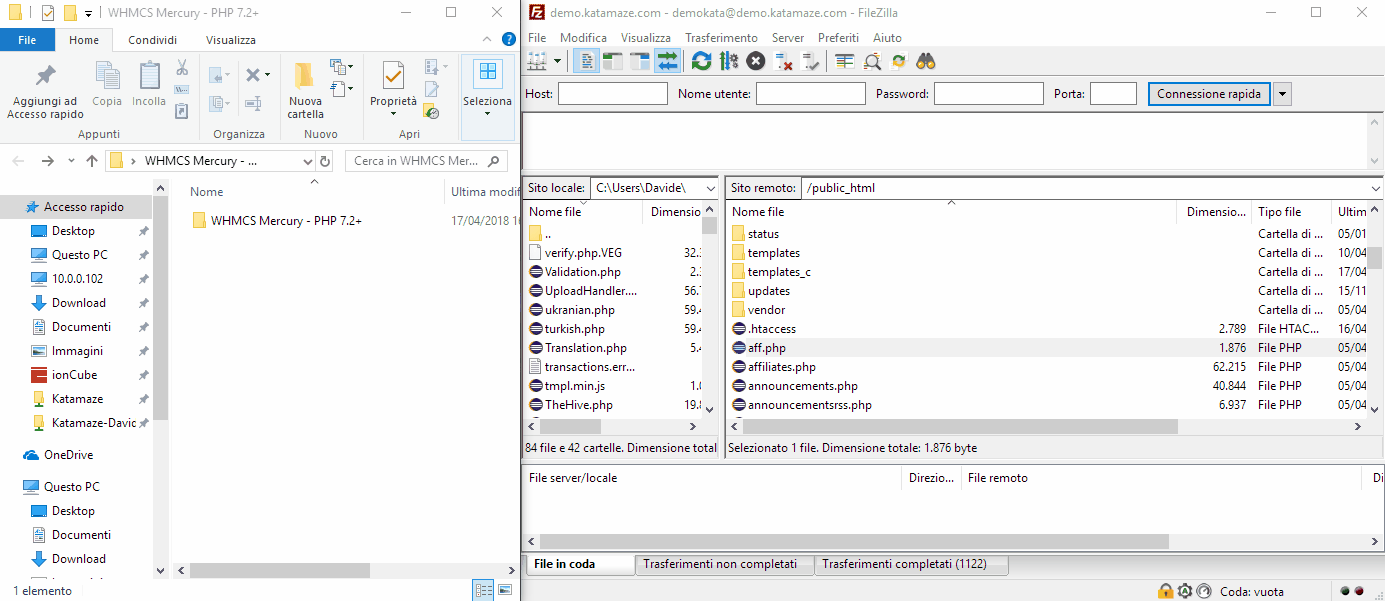Click the Porta input field
Image resolution: width=1385 pixels, height=601 pixels.
pyautogui.click(x=1113, y=94)
